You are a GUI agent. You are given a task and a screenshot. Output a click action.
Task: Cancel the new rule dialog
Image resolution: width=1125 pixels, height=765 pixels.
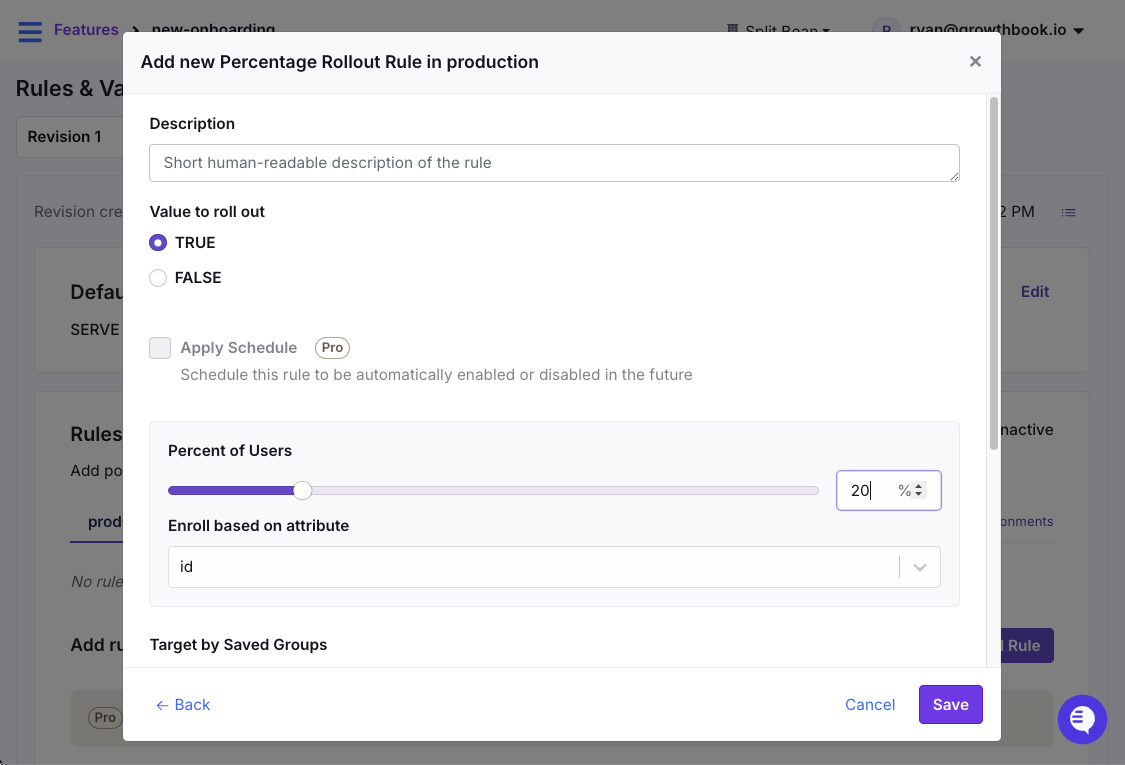tap(869, 704)
